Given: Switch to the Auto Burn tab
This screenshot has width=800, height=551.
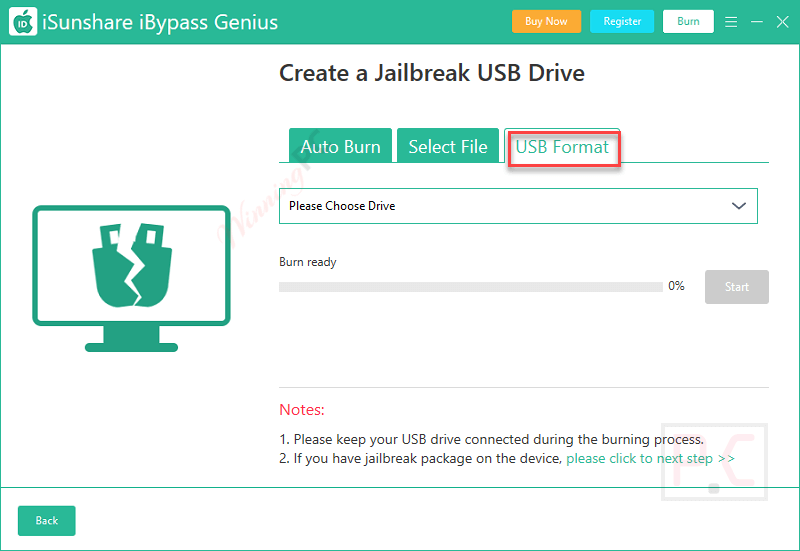Looking at the screenshot, I should (x=340, y=146).
